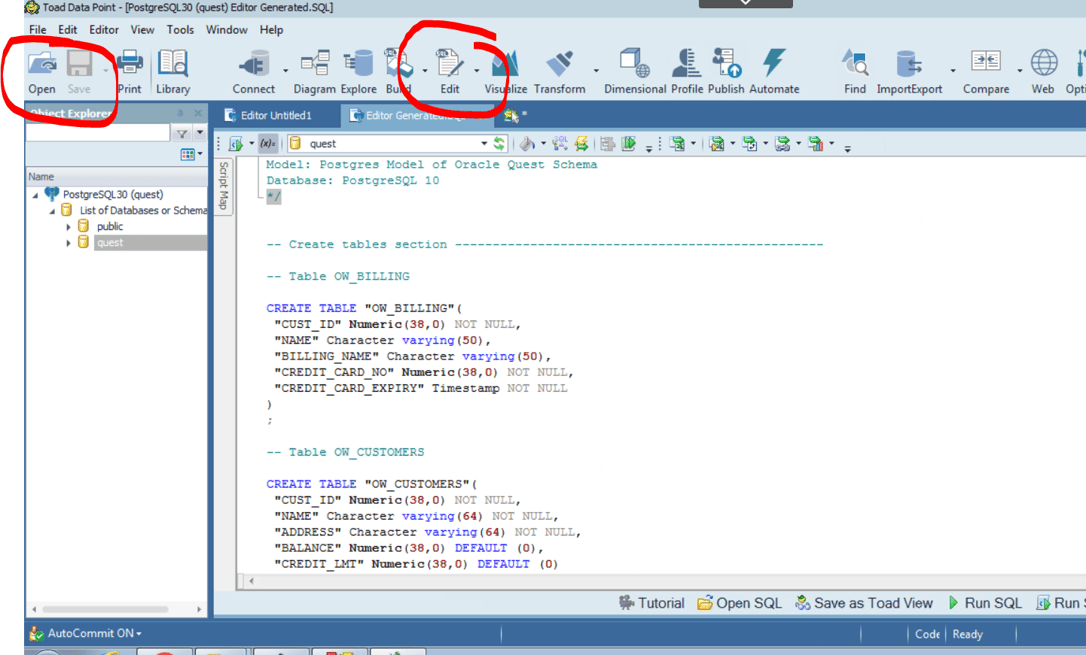Open the SQL Edit tool in the main toolbar

(x=449, y=72)
